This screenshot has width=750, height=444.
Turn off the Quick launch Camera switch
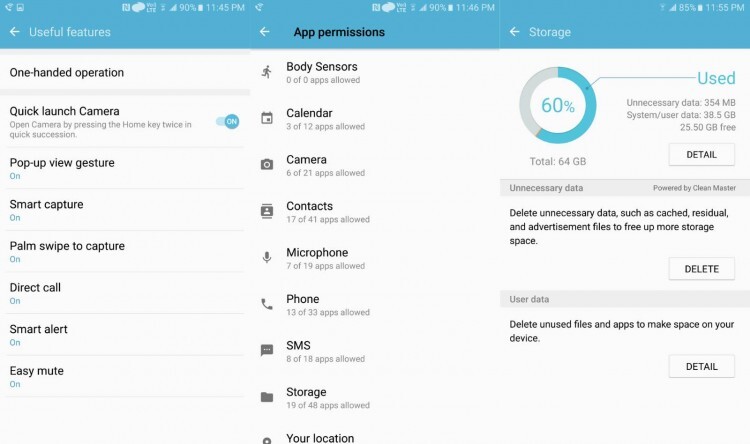(228, 122)
